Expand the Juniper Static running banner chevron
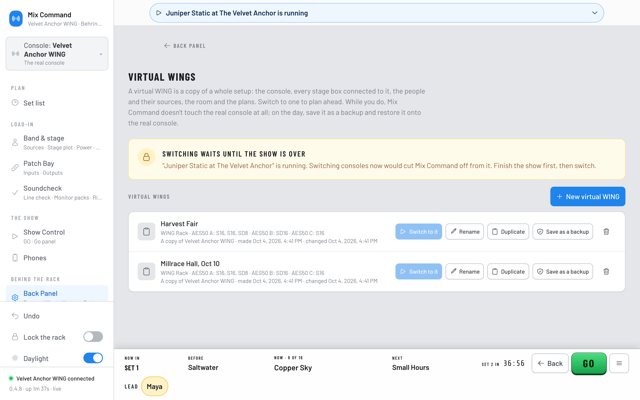This screenshot has width=640, height=400. pos(594,13)
